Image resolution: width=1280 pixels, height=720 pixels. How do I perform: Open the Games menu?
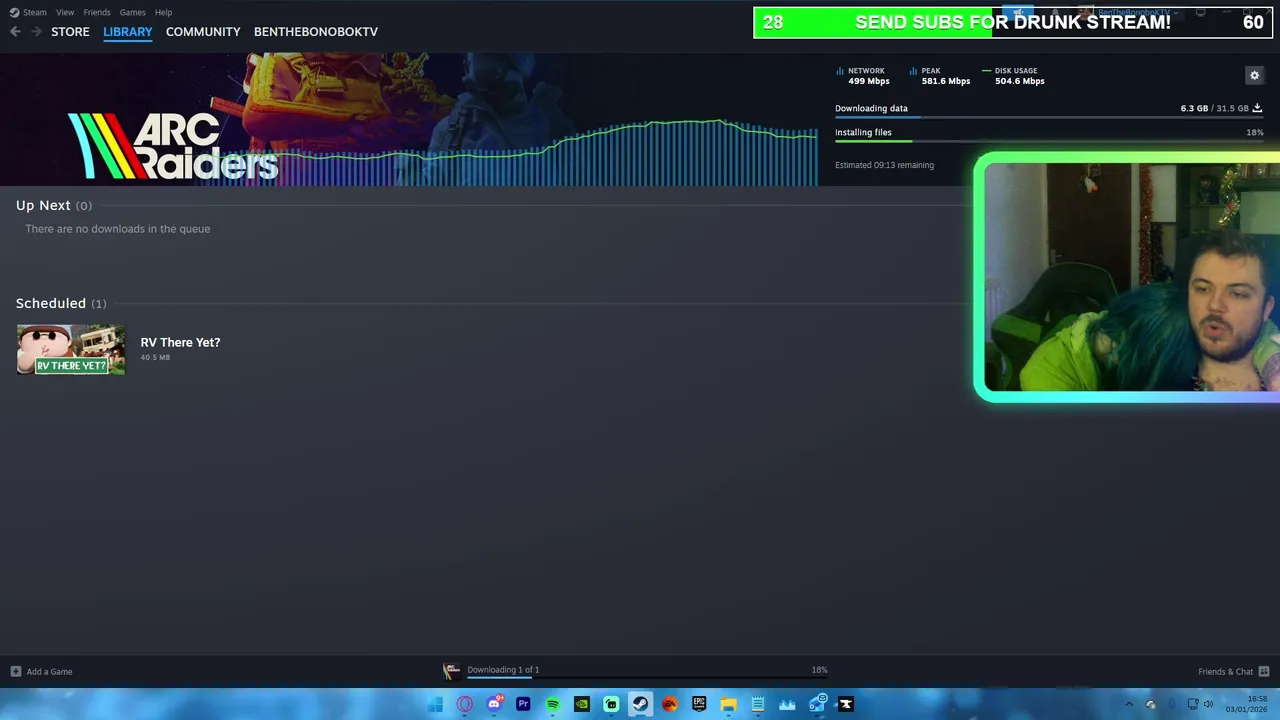[132, 12]
